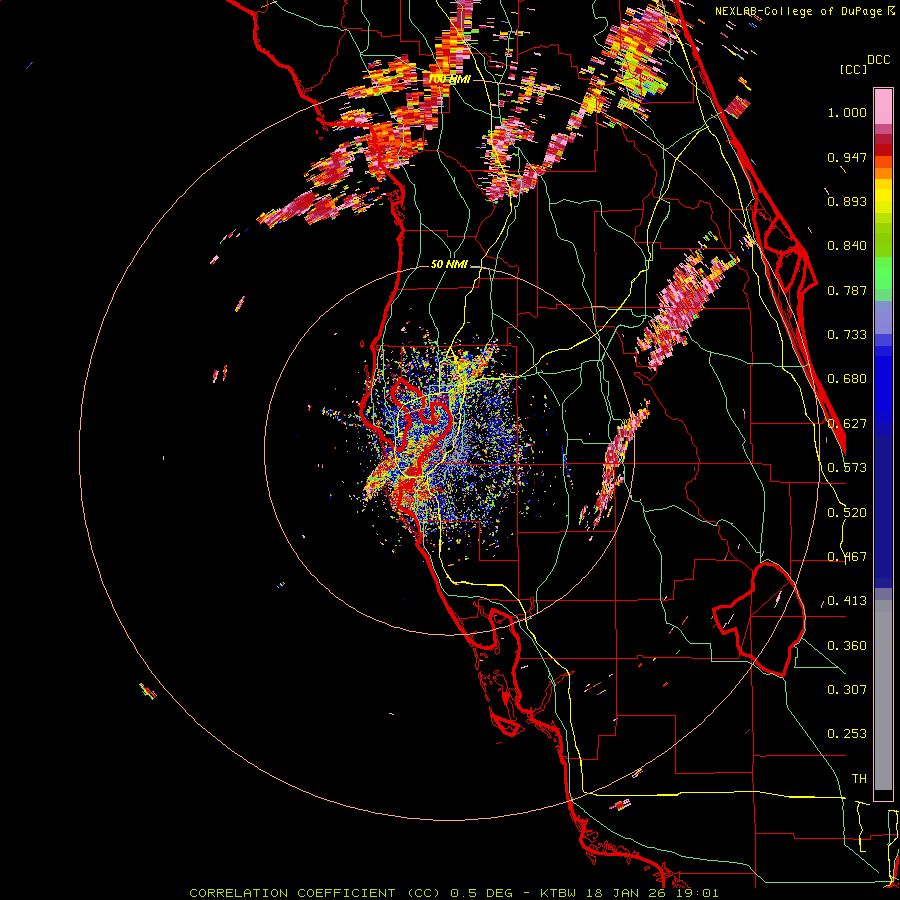Click the 0.787 scale label
The height and width of the screenshot is (900, 900).
pyautogui.click(x=847, y=290)
